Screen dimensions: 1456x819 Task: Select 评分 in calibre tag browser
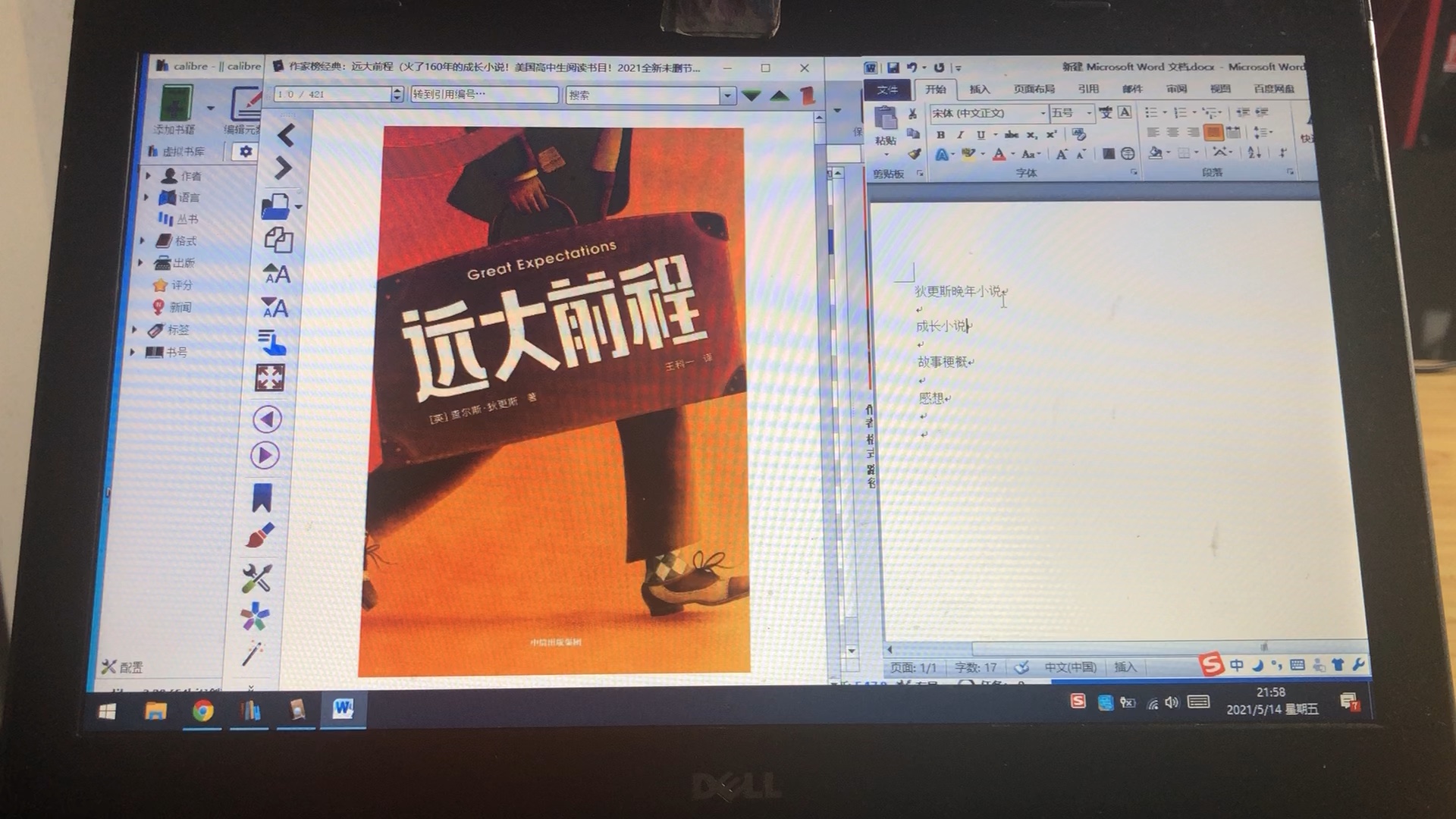click(x=172, y=285)
